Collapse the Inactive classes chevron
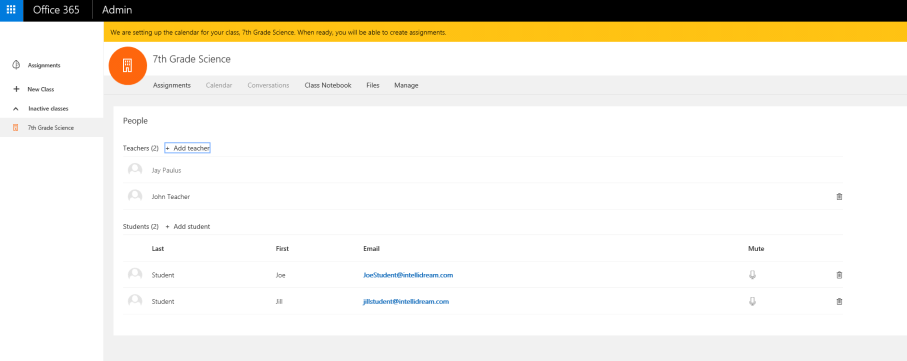 tap(16, 109)
